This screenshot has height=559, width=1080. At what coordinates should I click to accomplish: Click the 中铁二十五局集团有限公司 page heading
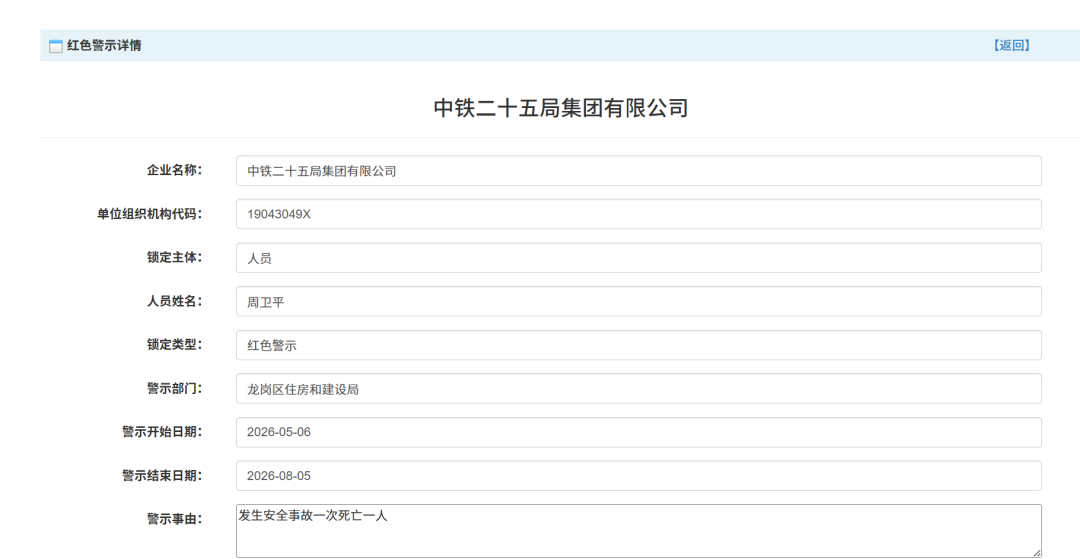click(x=561, y=108)
